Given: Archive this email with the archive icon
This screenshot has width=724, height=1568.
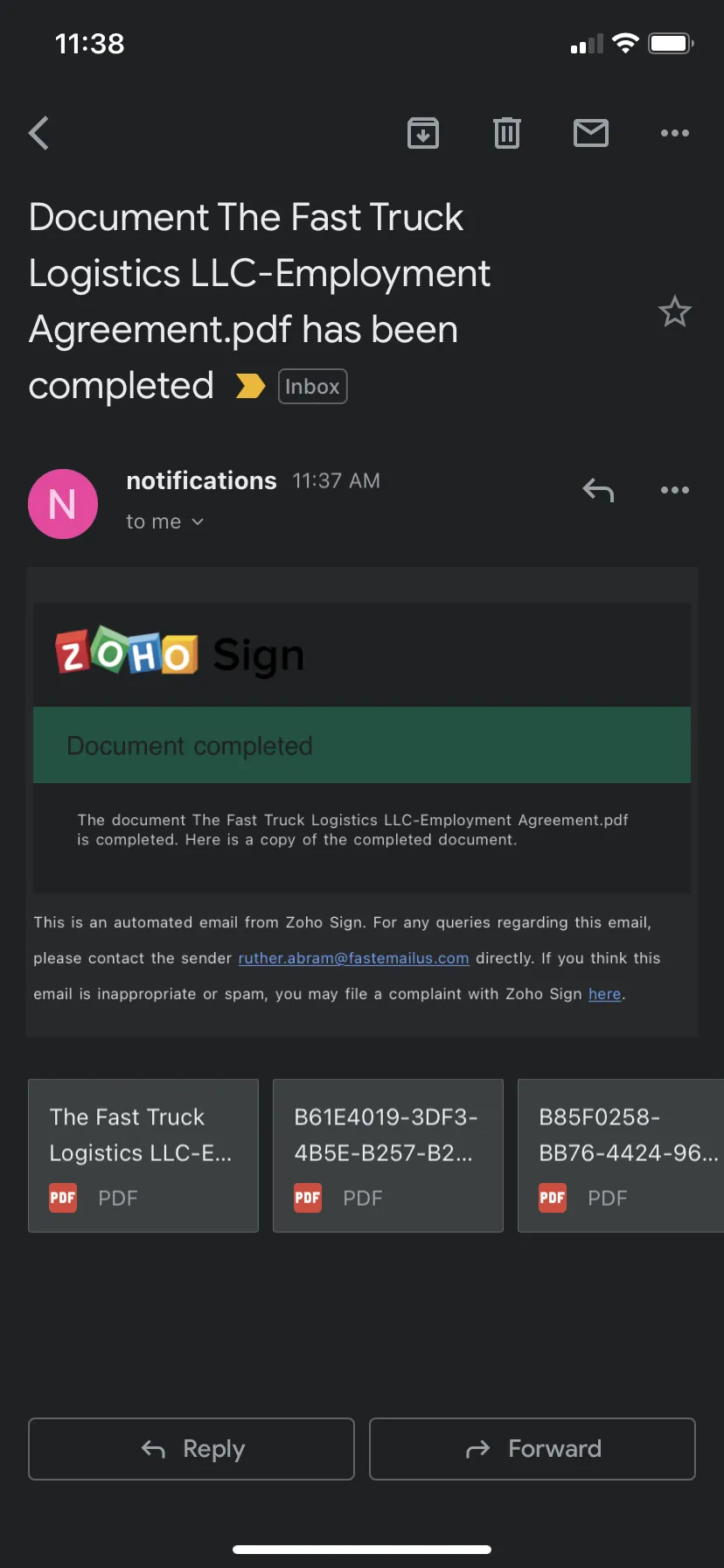Looking at the screenshot, I should 423,133.
